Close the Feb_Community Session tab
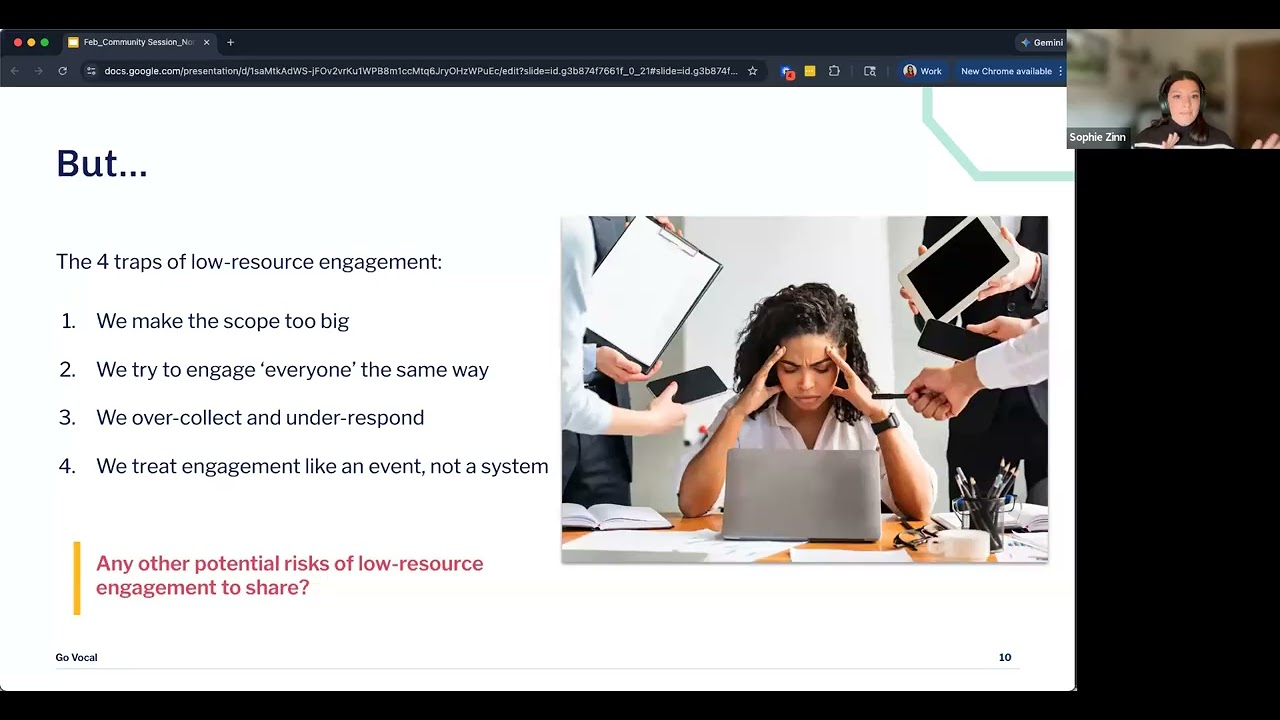 207,42
